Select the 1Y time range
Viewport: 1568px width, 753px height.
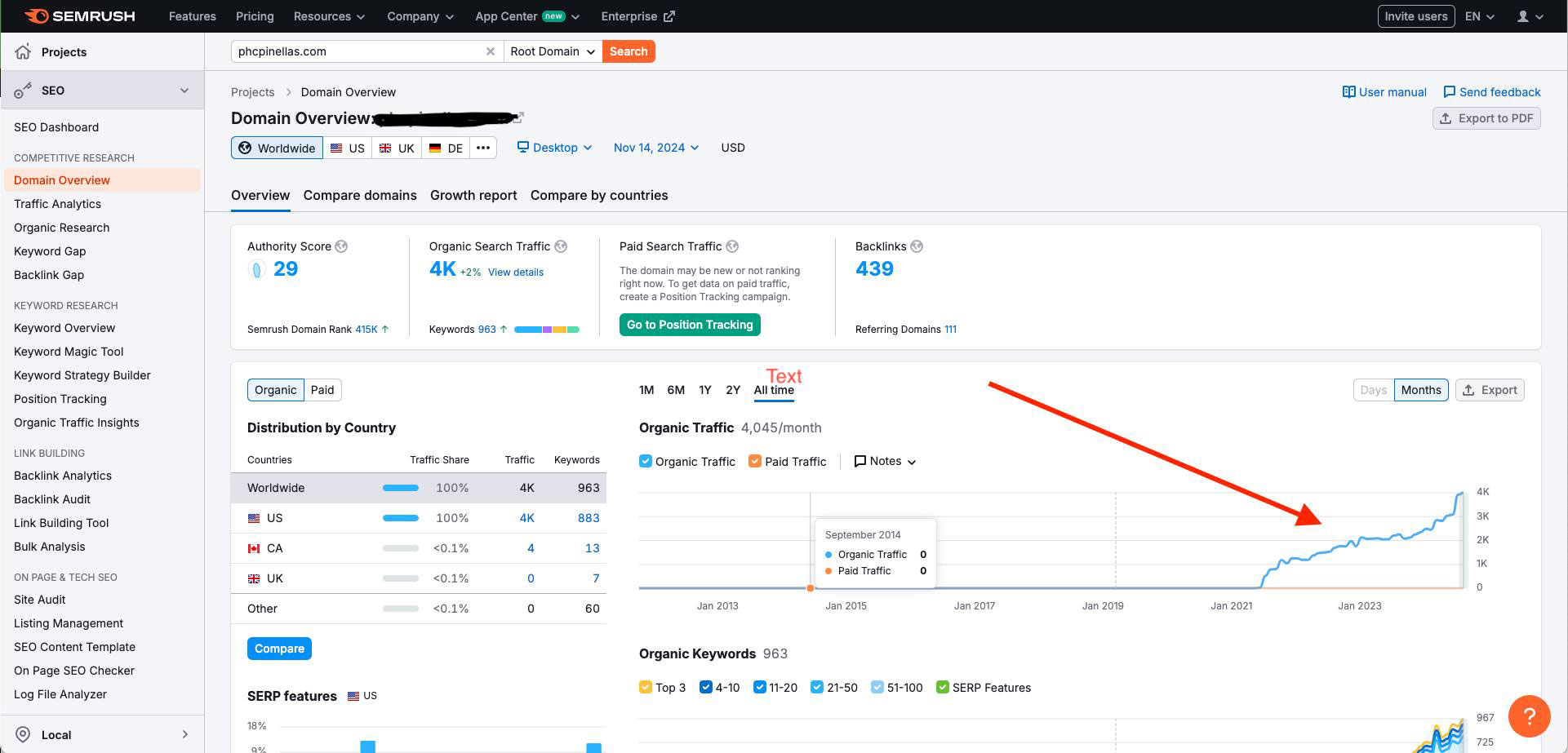click(x=705, y=390)
